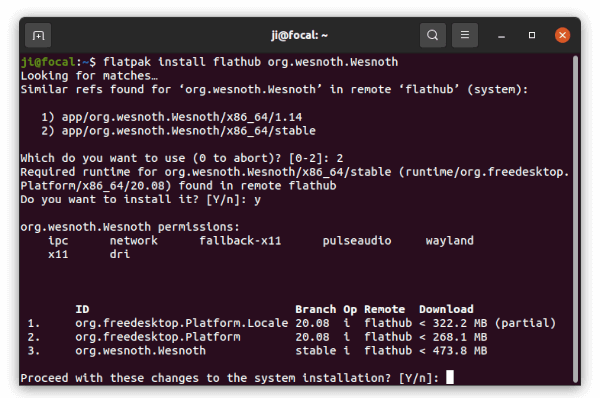This screenshot has width=600, height=398.
Task: Click the org.freedesktop.Platform.Locale row
Action: [292, 323]
